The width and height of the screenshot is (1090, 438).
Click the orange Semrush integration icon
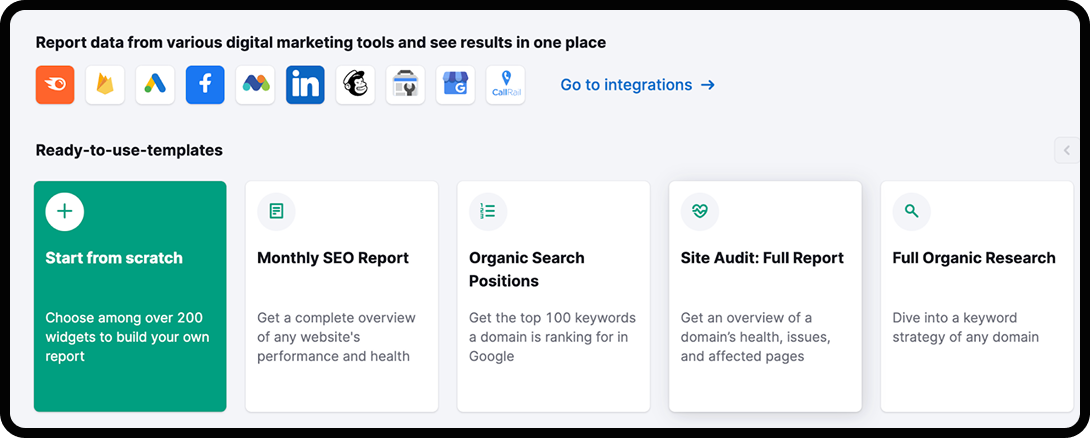tap(55, 85)
